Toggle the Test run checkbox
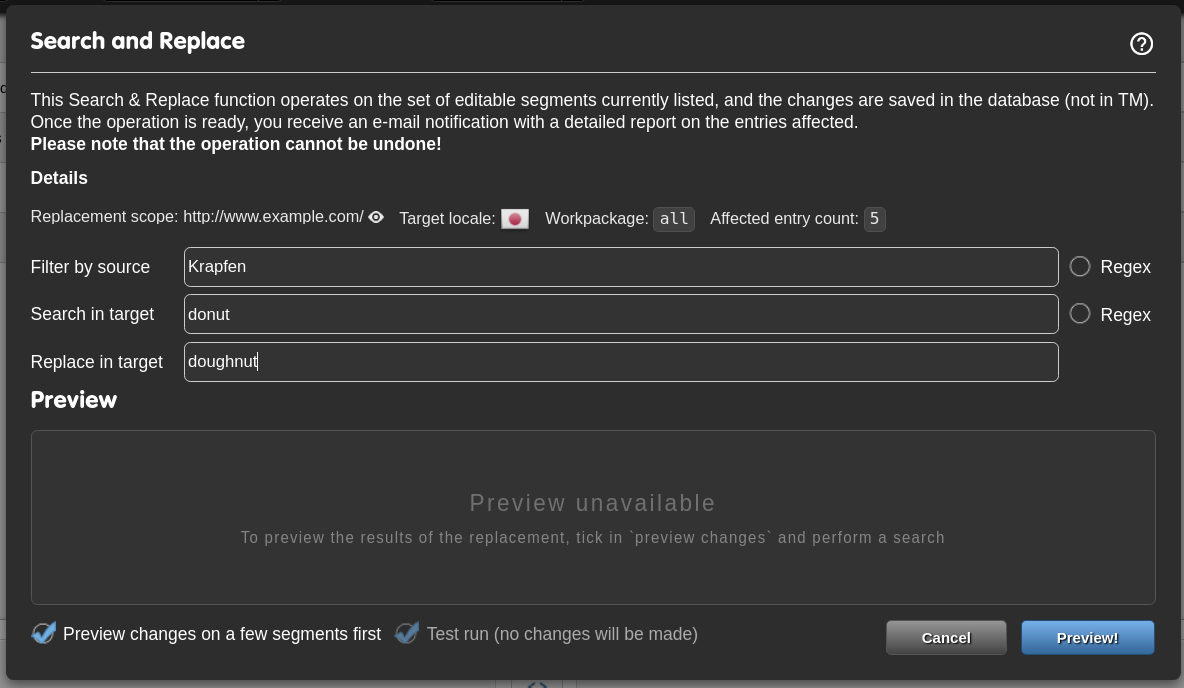Screen dimensions: 1184x688 tap(407, 633)
